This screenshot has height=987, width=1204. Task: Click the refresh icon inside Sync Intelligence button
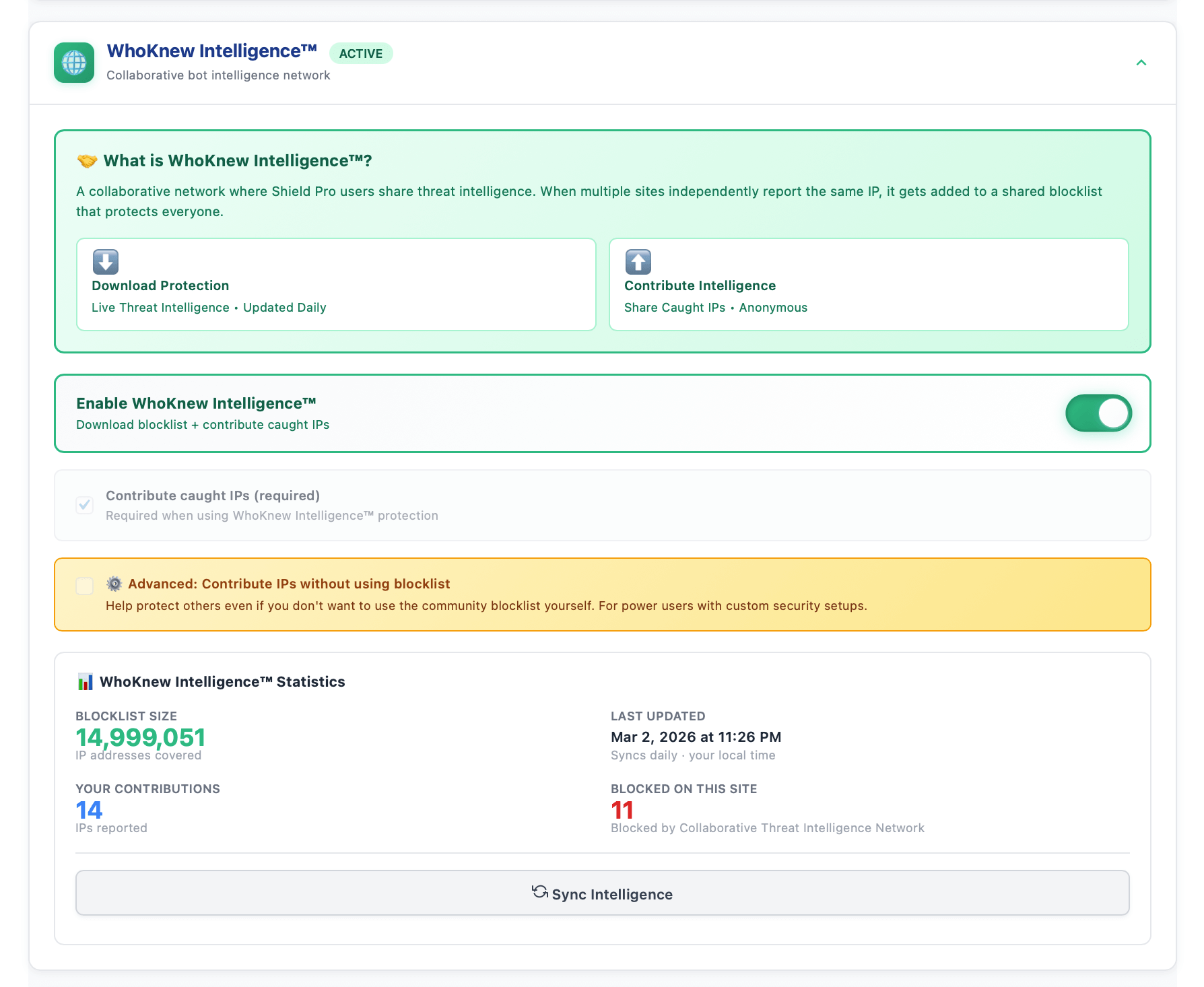pyautogui.click(x=539, y=893)
